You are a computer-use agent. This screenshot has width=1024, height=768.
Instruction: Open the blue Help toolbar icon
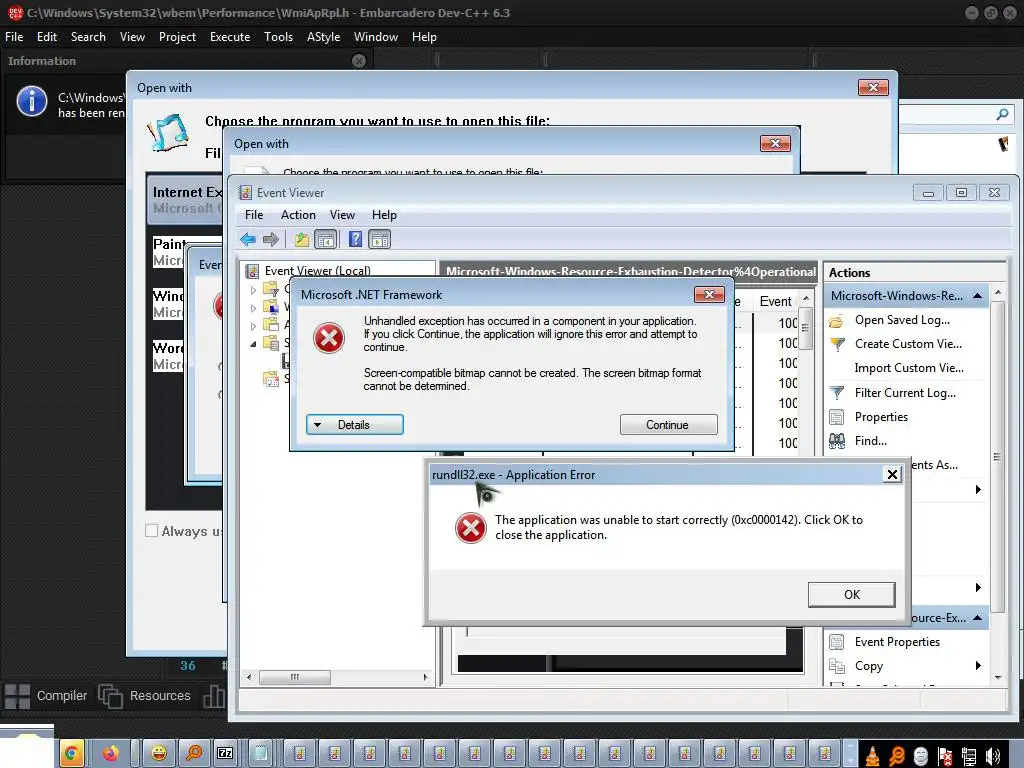(355, 240)
